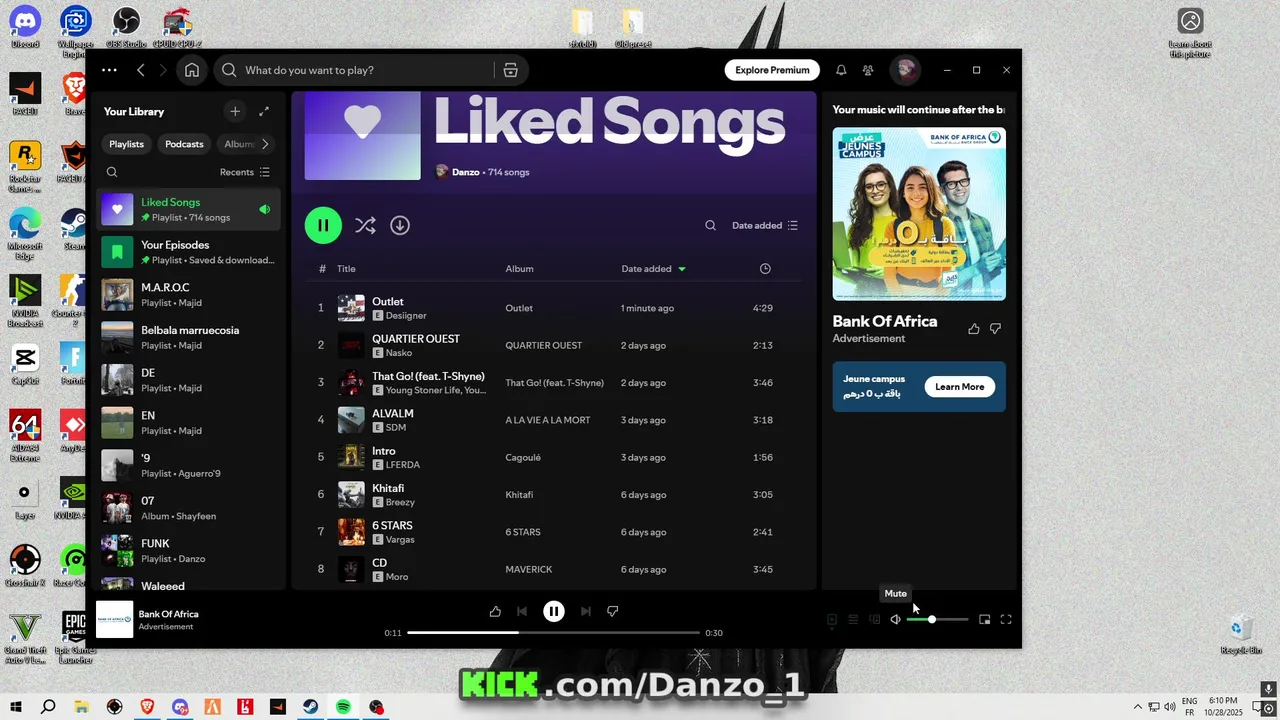1280x720 pixels.
Task: Open the notifications bell (What's New)
Action: (841, 70)
